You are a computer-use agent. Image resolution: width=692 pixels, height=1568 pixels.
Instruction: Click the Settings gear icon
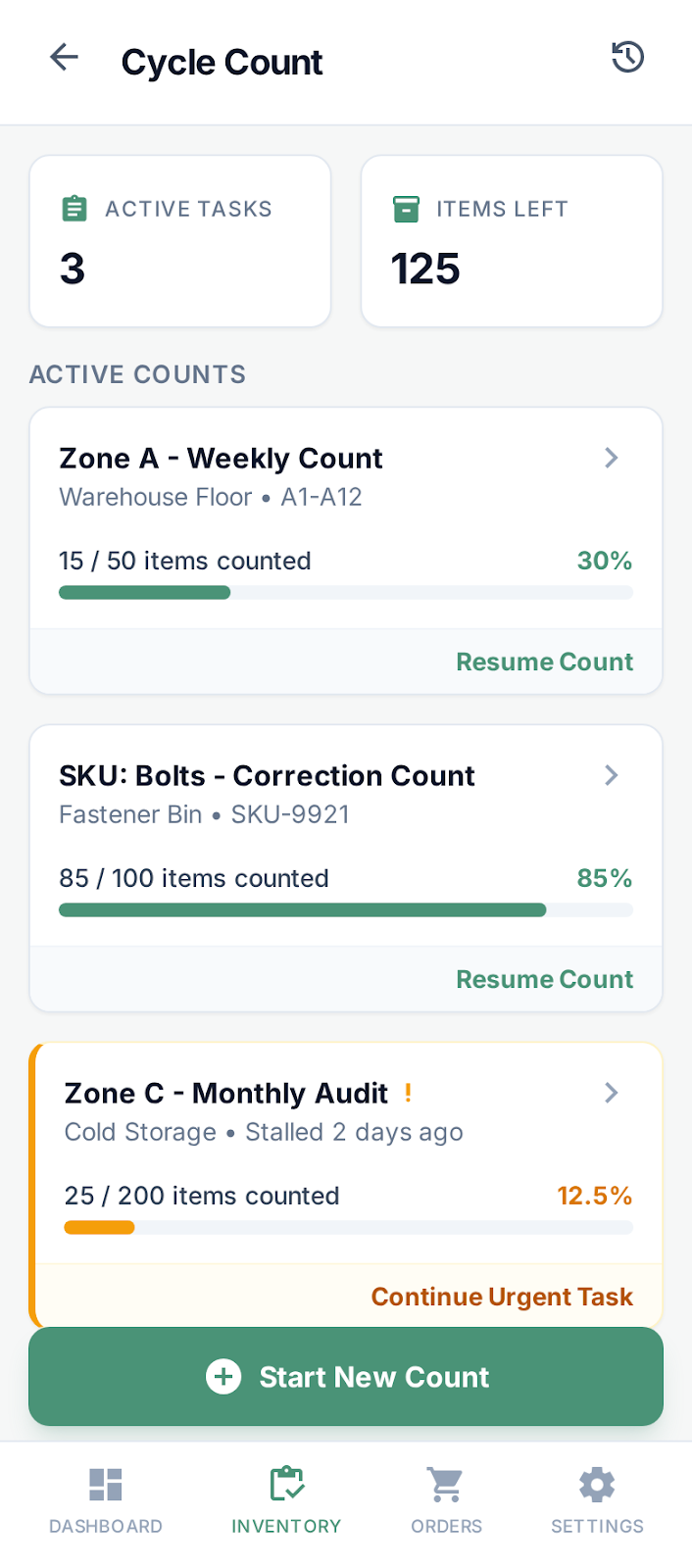click(597, 1483)
